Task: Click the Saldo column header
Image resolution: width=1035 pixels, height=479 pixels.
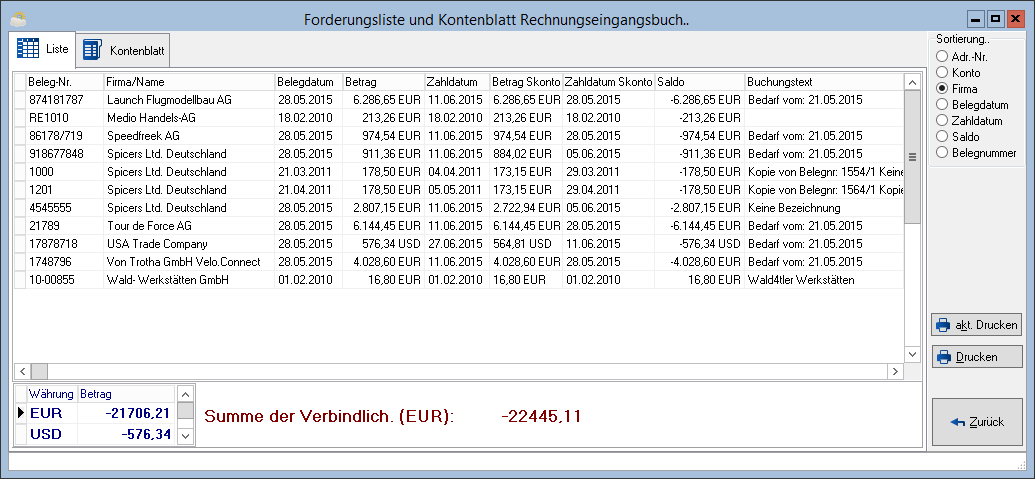Action: pos(699,82)
